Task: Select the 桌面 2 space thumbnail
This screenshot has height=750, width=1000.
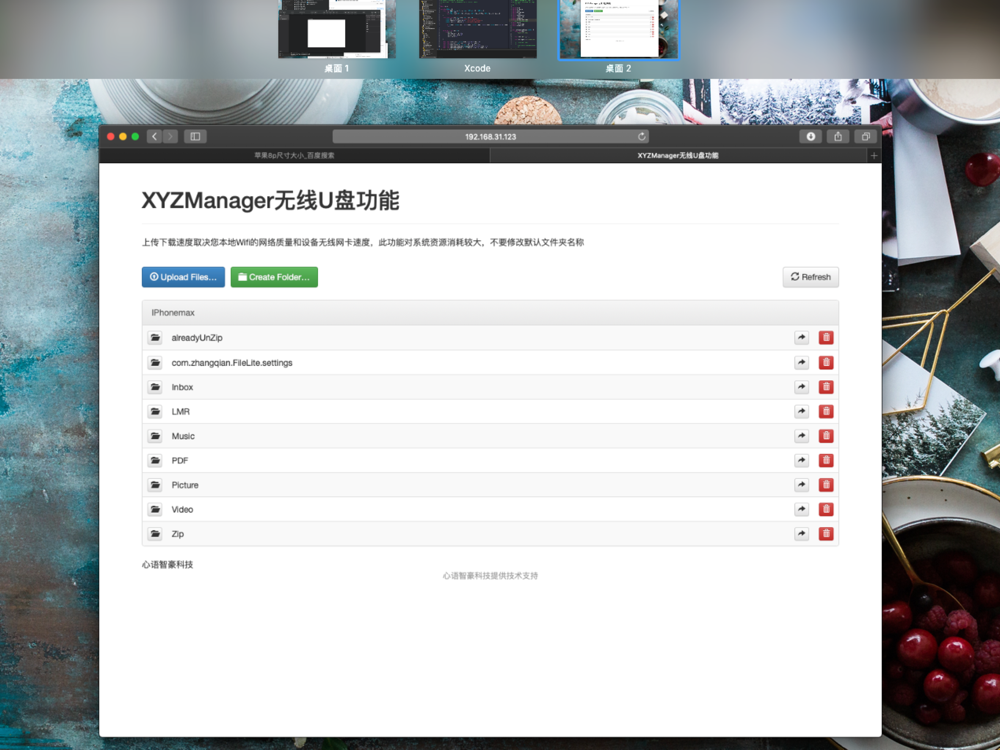Action: click(x=618, y=32)
